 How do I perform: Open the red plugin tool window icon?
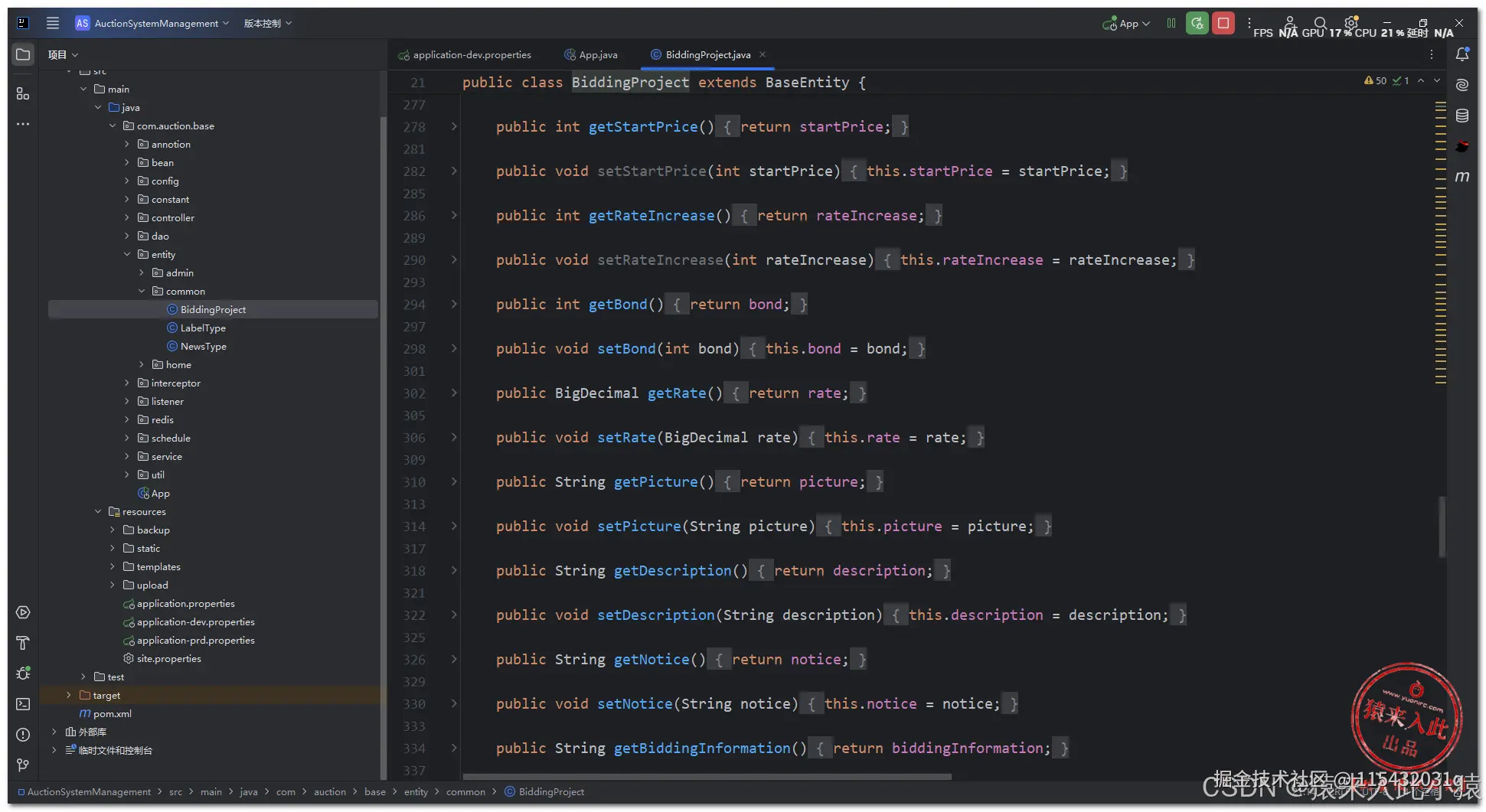pyautogui.click(x=1462, y=146)
